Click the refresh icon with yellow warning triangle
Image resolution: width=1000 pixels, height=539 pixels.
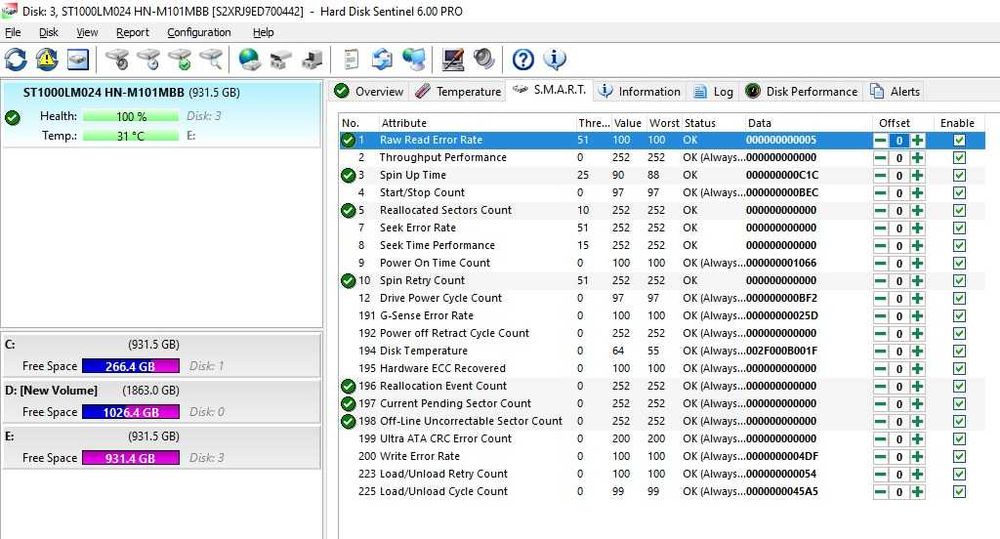click(x=47, y=59)
